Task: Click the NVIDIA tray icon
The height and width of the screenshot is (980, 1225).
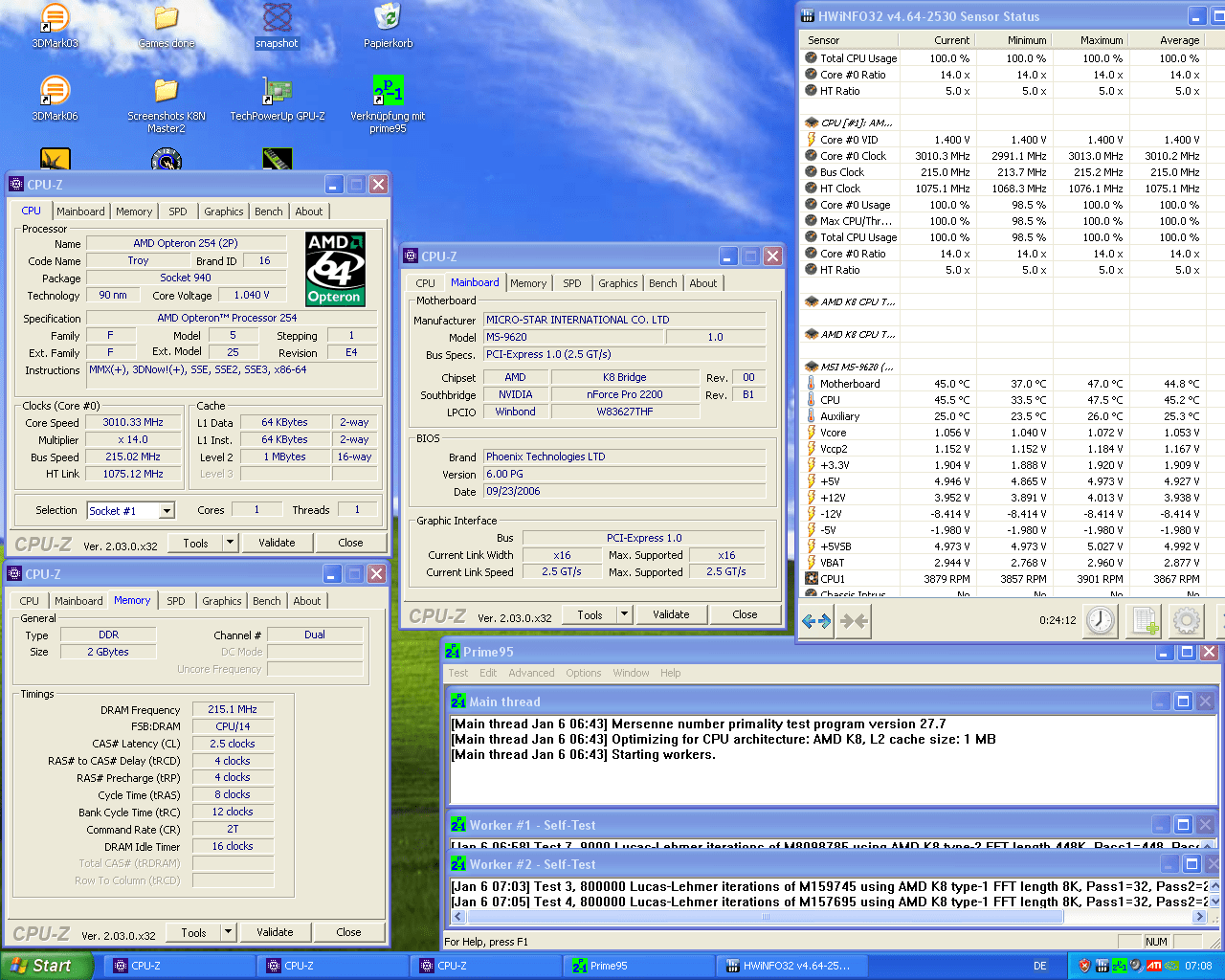Action: [x=1171, y=966]
